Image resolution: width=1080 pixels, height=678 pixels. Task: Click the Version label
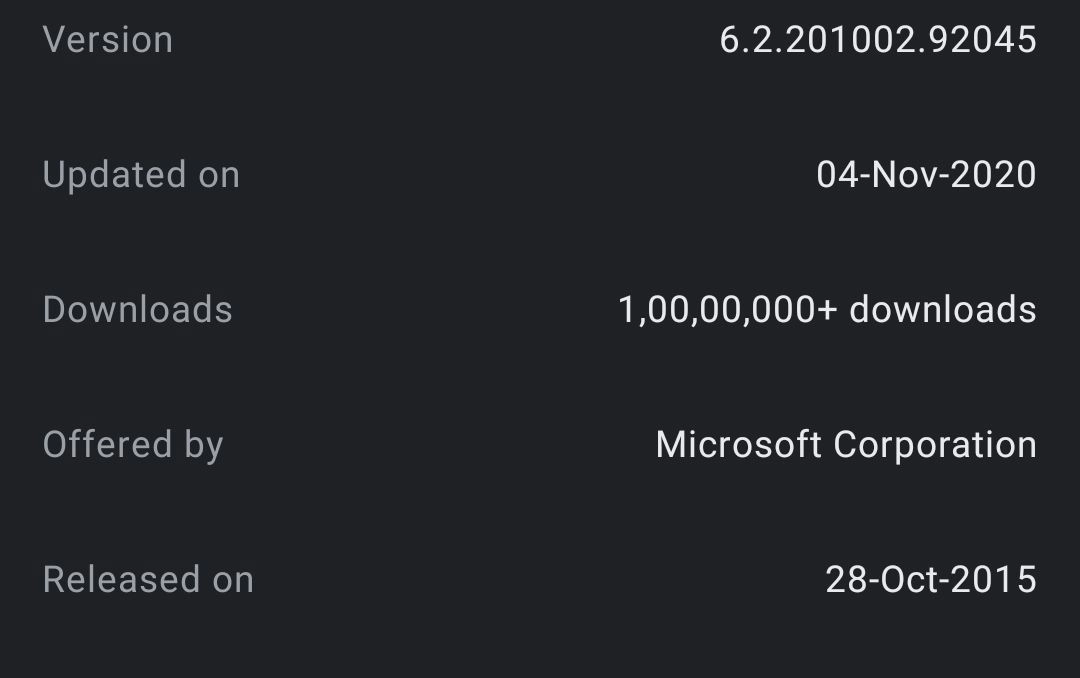click(108, 40)
